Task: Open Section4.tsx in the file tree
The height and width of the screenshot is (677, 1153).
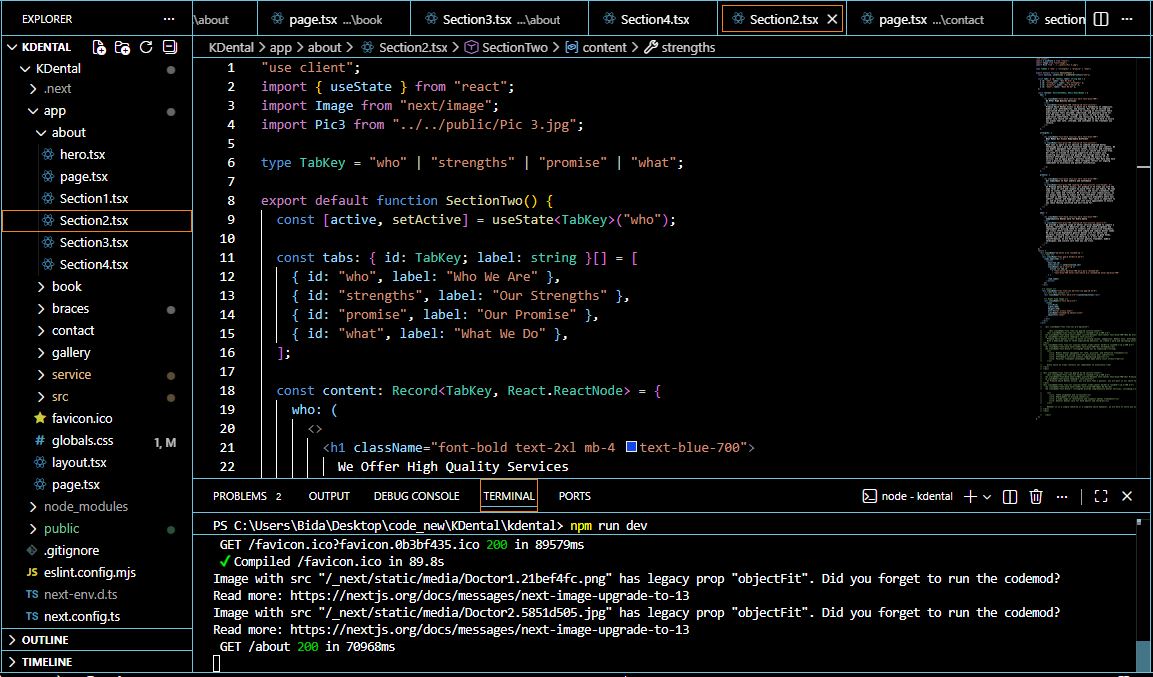Action: pyautogui.click(x=96, y=265)
